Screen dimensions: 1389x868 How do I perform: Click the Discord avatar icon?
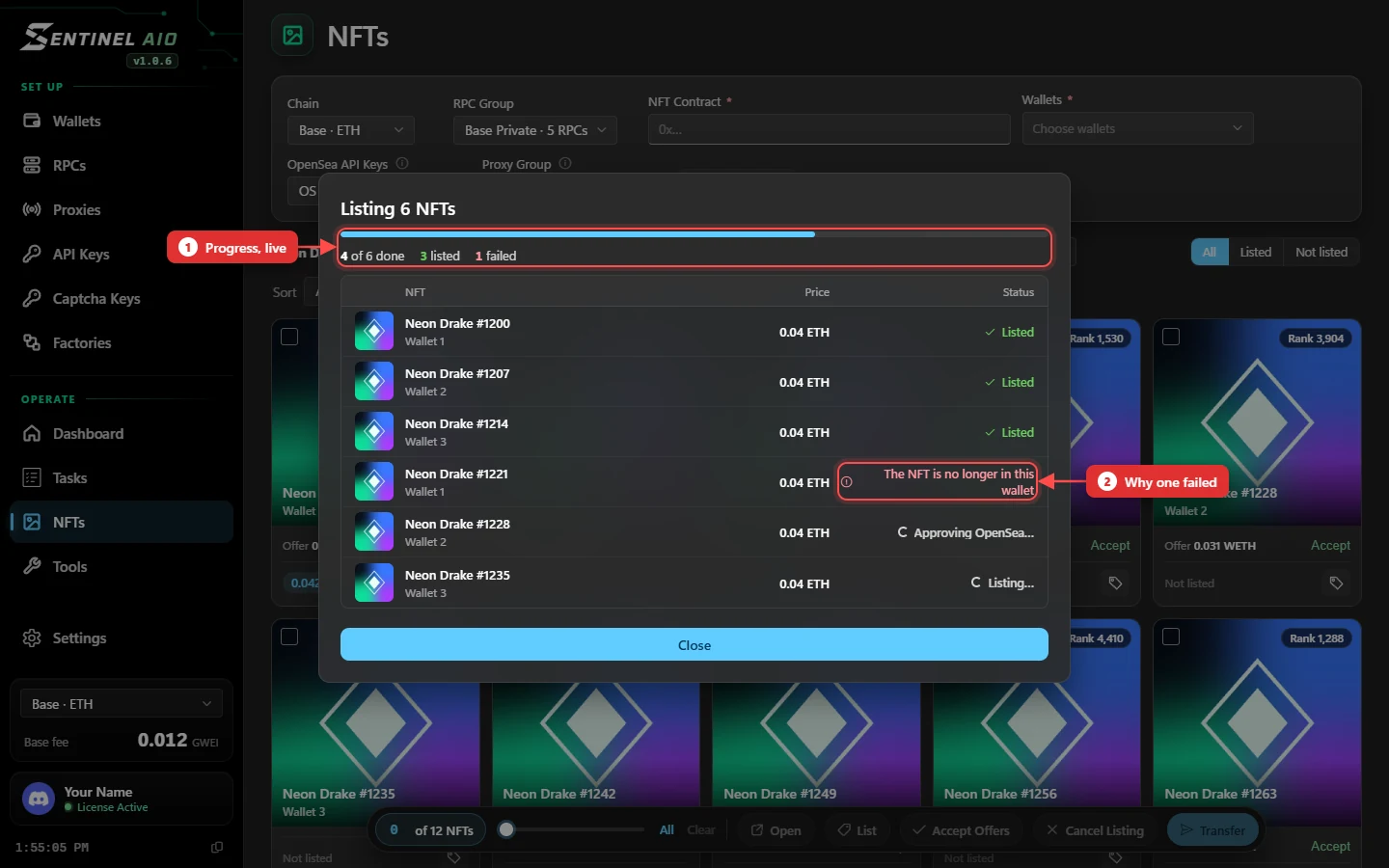coord(39,799)
